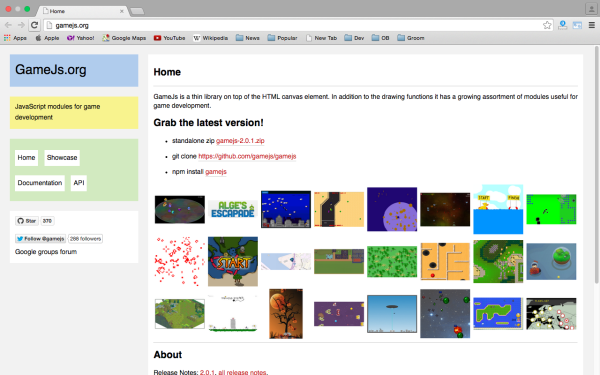Open the 2.0.1 release notes link
Screen dimensions: 600x375
[207, 372]
